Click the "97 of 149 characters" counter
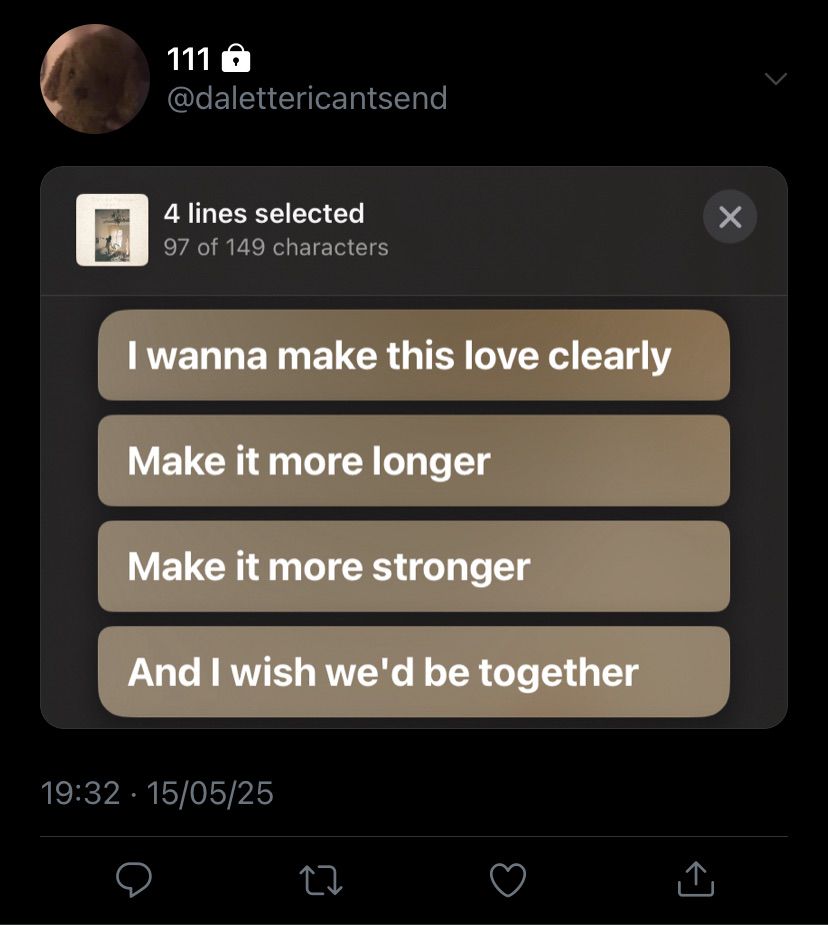The image size is (828, 925). click(x=276, y=247)
